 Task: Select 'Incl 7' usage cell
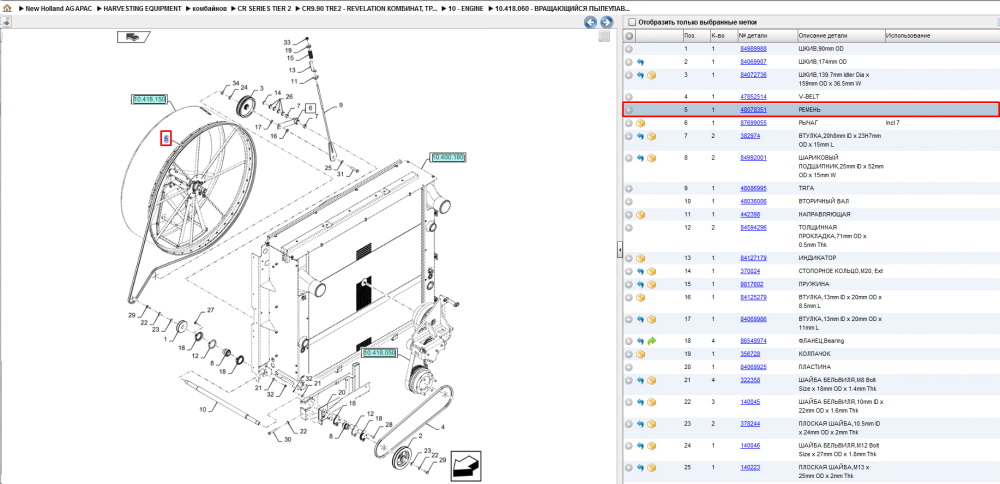coord(893,123)
